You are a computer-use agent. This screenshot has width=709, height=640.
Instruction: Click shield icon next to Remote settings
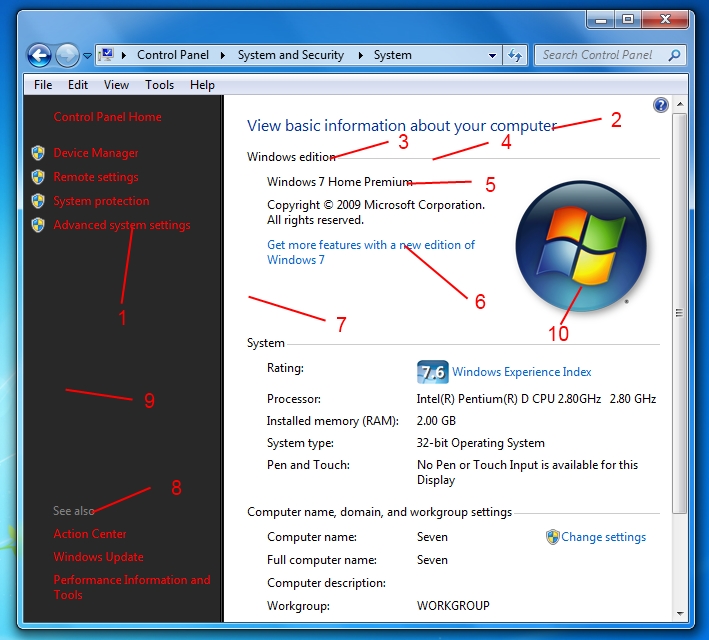tap(38, 177)
